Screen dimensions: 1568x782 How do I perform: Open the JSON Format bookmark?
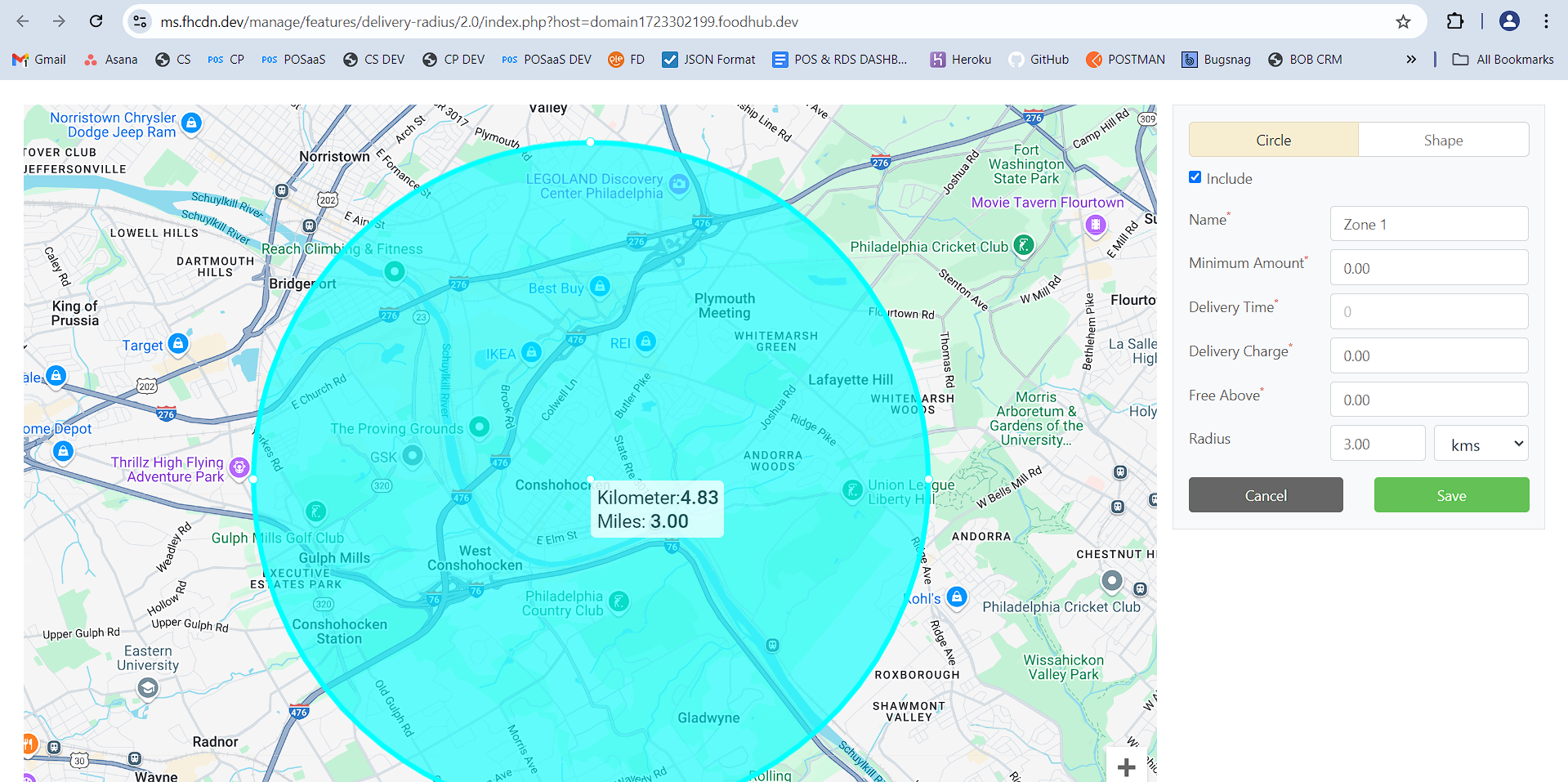pyautogui.click(x=708, y=60)
